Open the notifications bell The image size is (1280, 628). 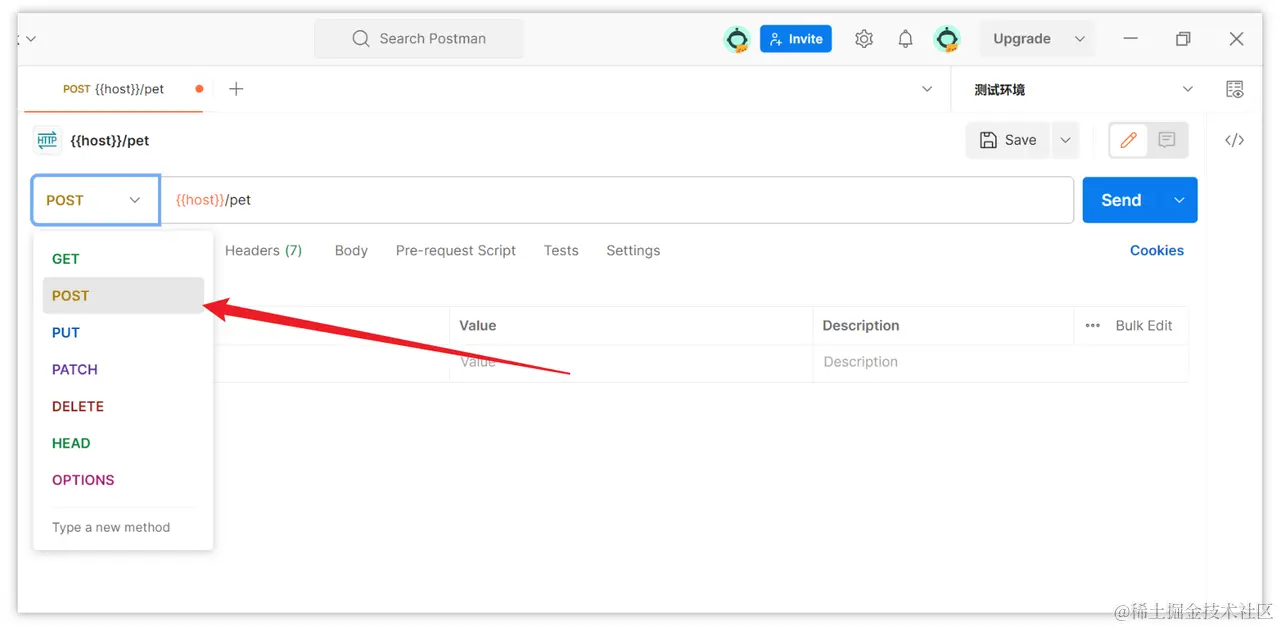click(905, 39)
